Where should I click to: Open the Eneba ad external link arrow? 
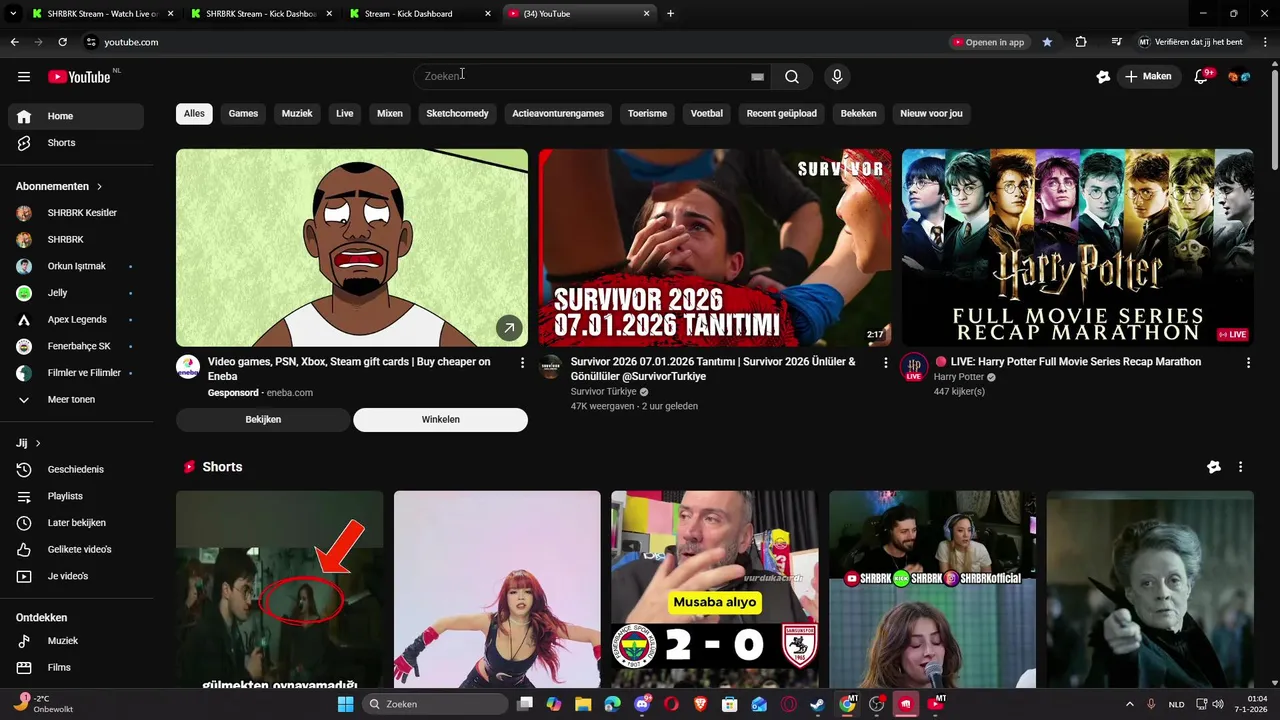coord(509,328)
